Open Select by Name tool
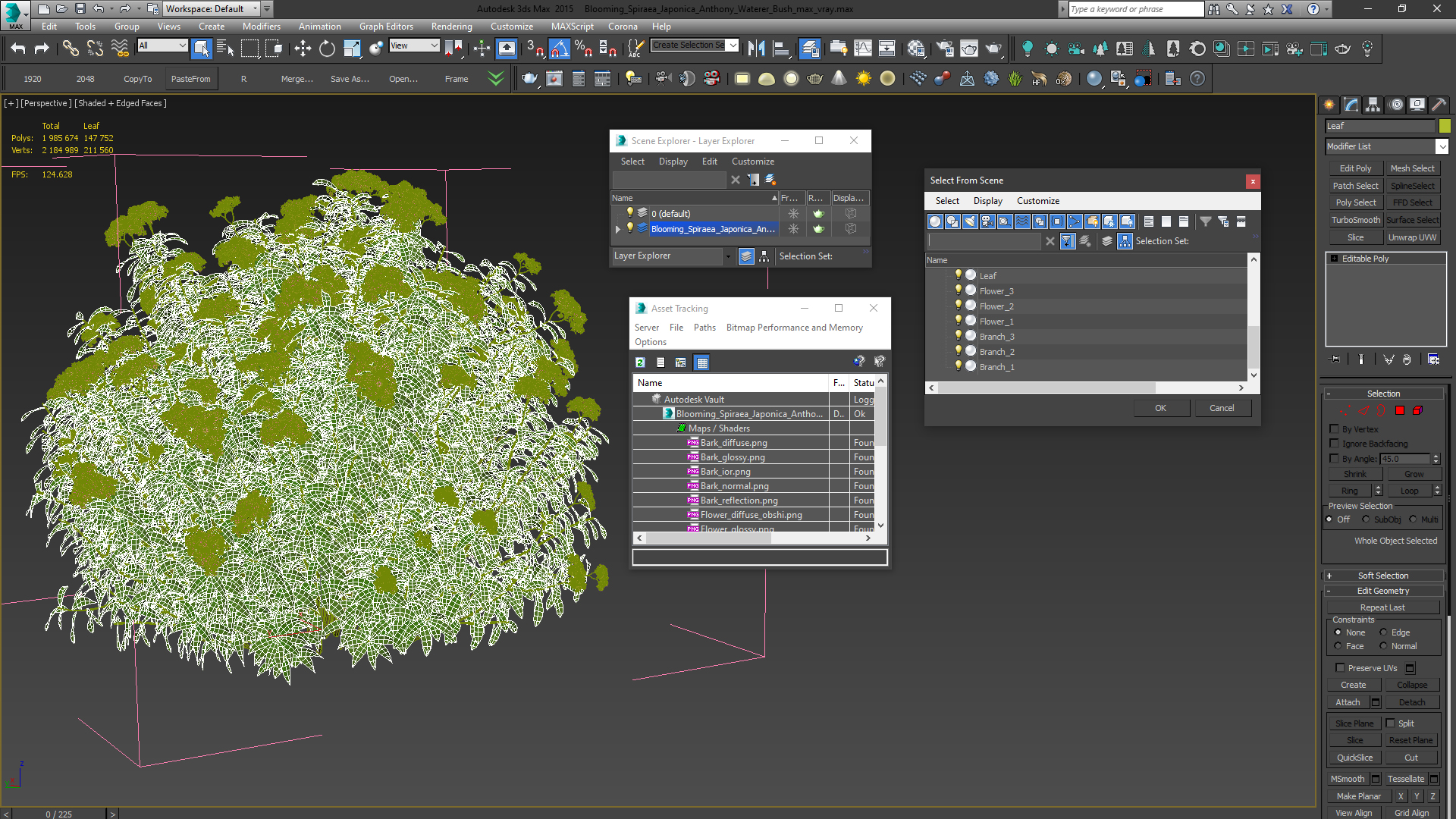 [x=225, y=49]
